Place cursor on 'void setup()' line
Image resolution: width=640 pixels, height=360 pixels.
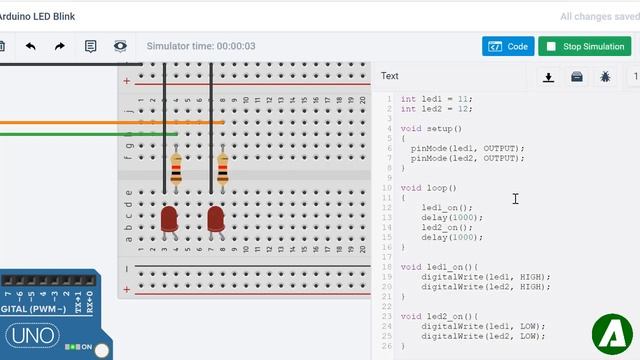pyautogui.click(x=431, y=129)
